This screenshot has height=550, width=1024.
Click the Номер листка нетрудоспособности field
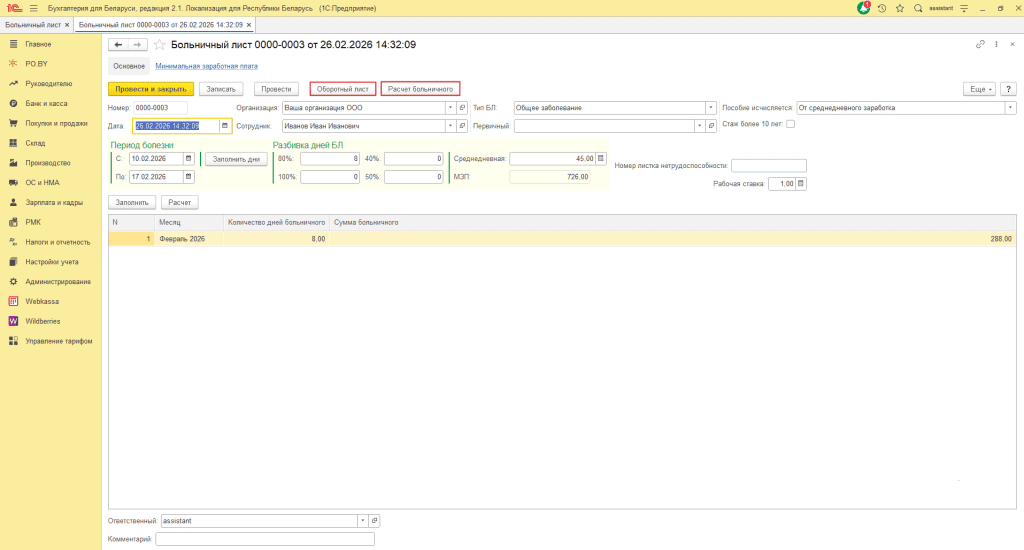point(768,166)
